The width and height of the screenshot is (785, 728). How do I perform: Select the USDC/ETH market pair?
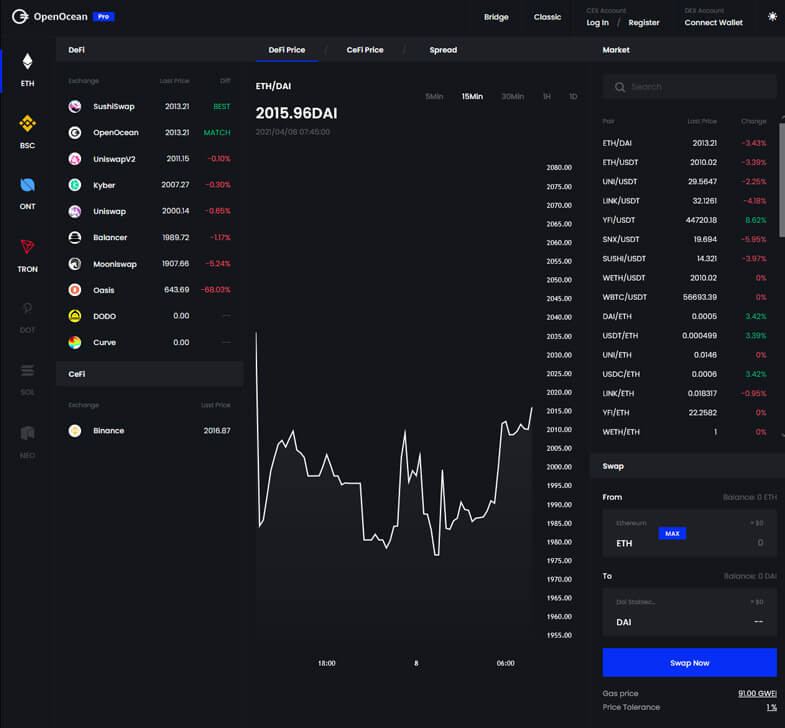tap(684, 374)
